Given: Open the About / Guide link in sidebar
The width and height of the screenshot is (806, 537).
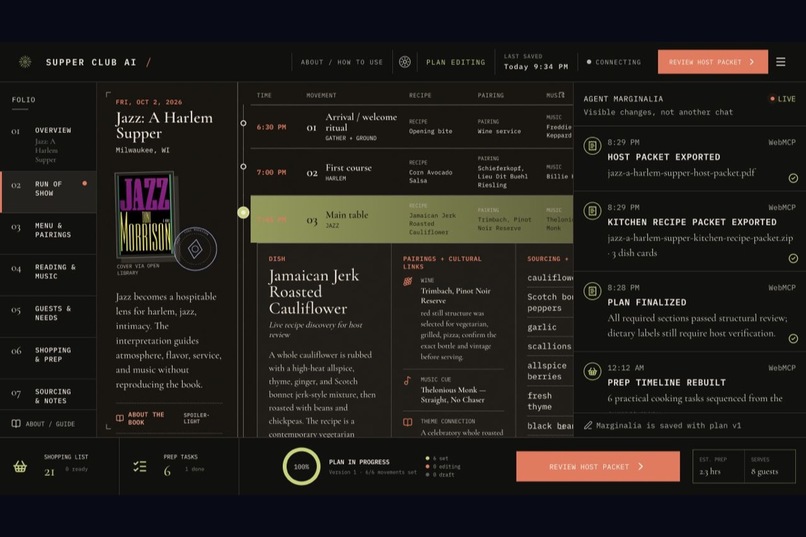Looking at the screenshot, I should (50, 424).
